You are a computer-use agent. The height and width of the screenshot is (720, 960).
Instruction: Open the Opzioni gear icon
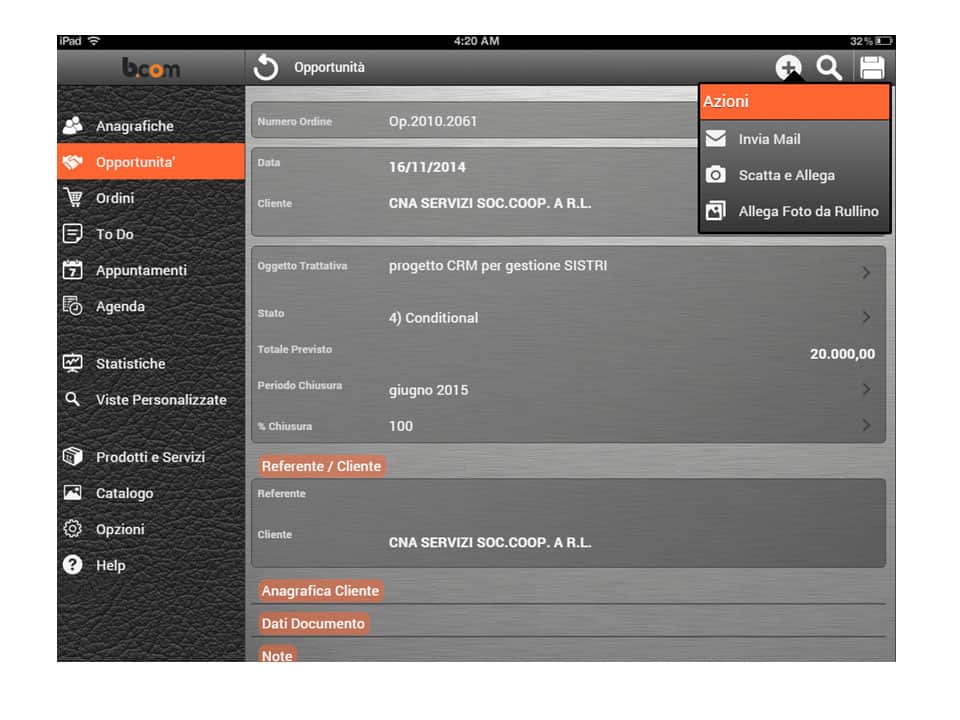coord(72,529)
